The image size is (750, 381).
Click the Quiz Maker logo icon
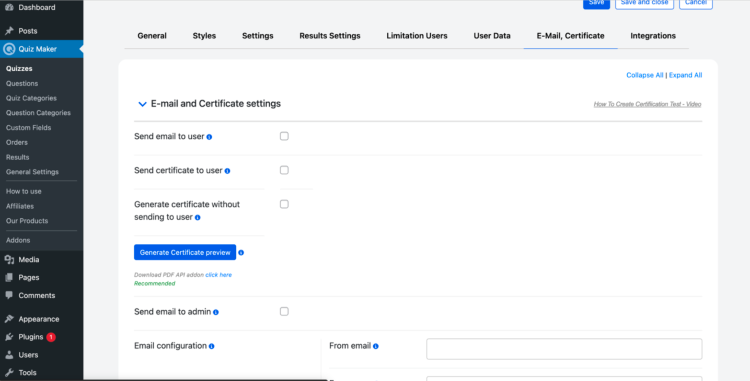click(x=9, y=49)
